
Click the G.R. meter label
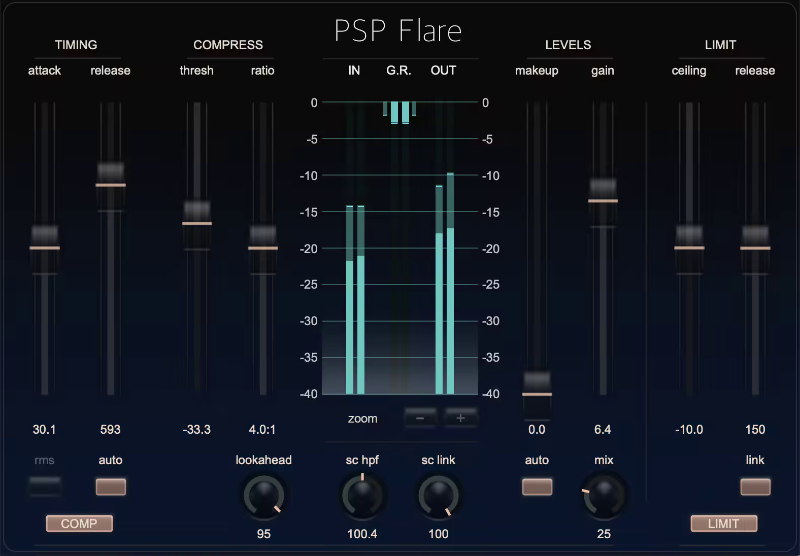coord(399,70)
